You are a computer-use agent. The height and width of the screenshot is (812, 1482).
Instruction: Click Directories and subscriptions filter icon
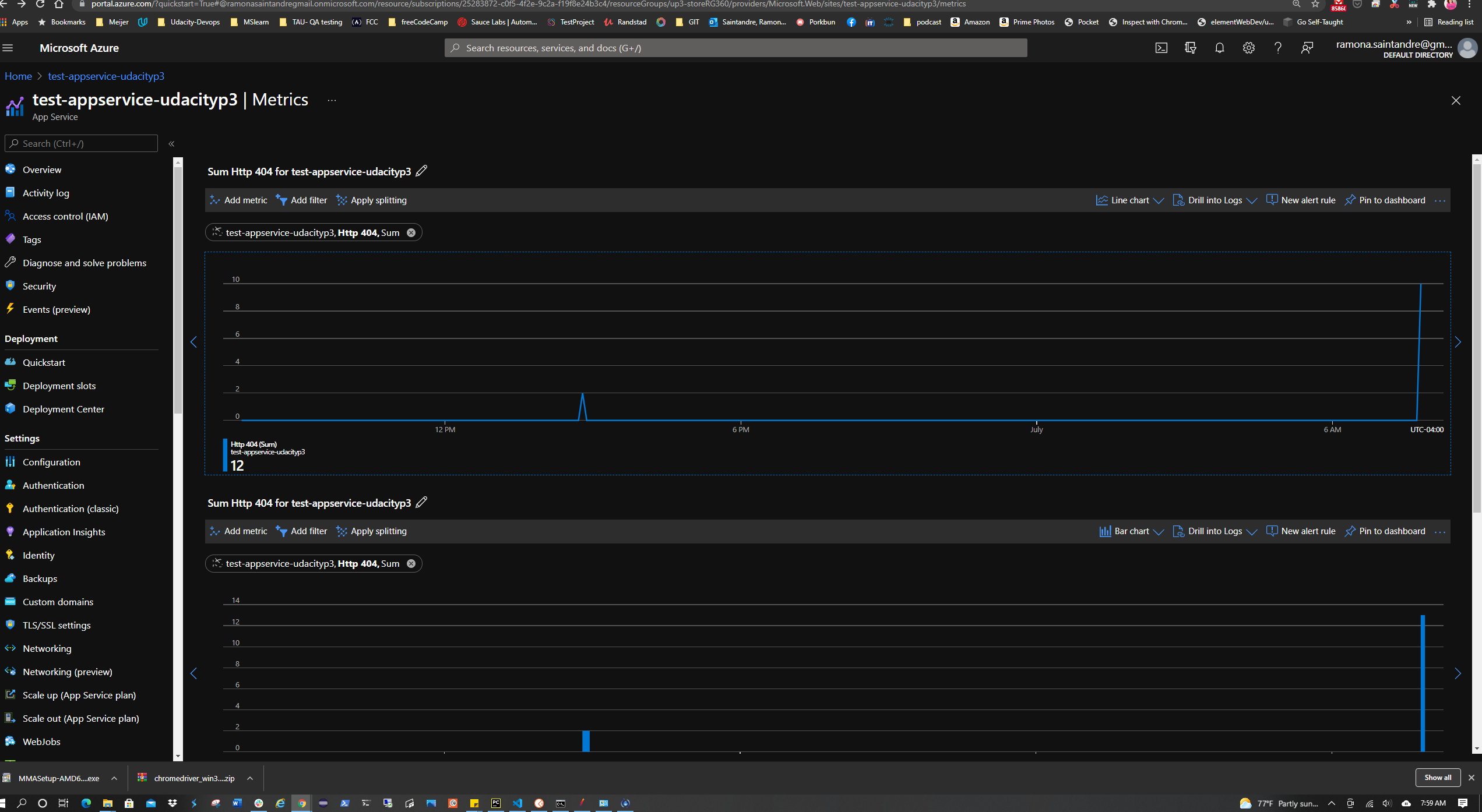1190,48
